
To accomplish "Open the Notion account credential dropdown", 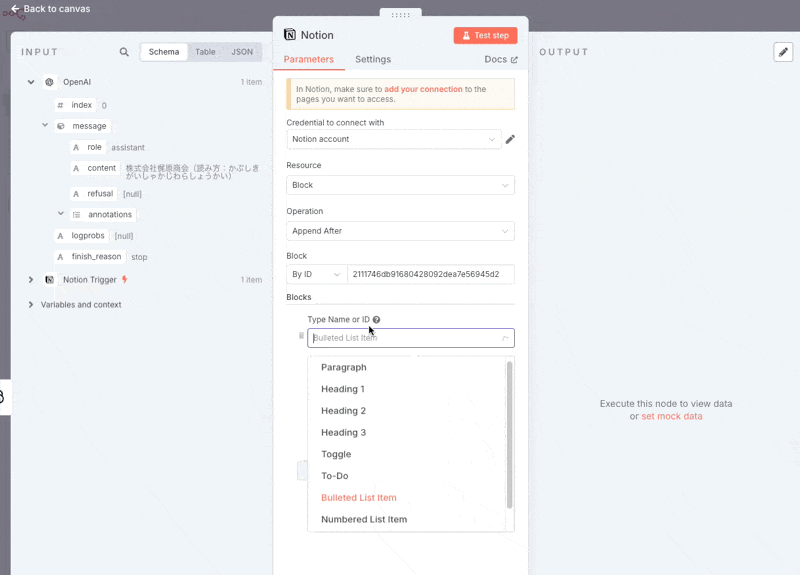I will coord(393,139).
